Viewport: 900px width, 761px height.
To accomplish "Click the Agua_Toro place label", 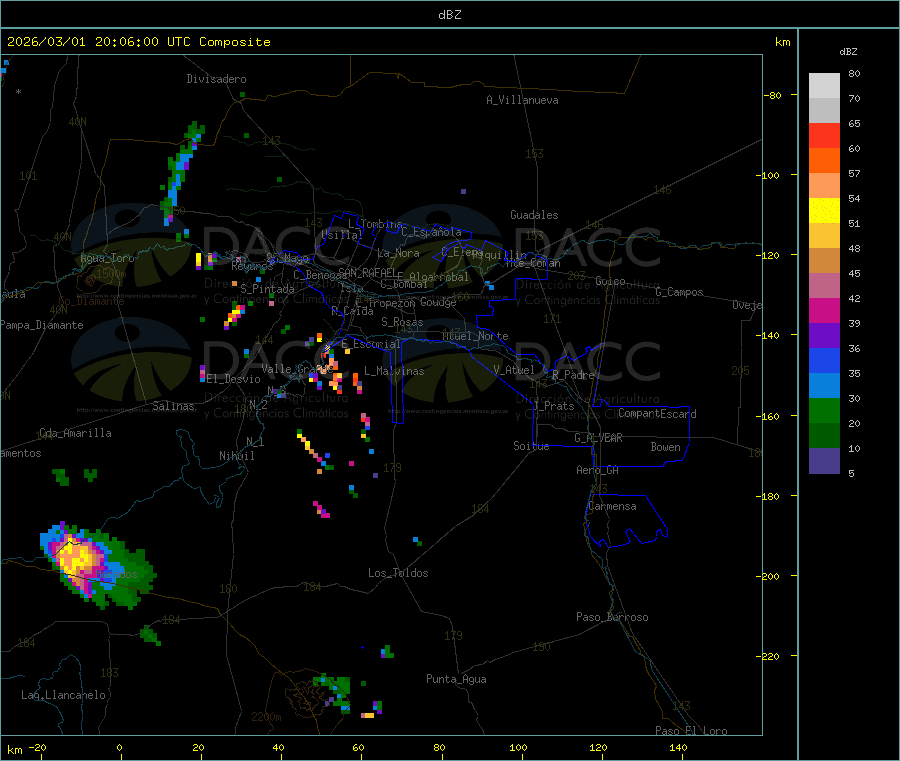I will [107, 258].
